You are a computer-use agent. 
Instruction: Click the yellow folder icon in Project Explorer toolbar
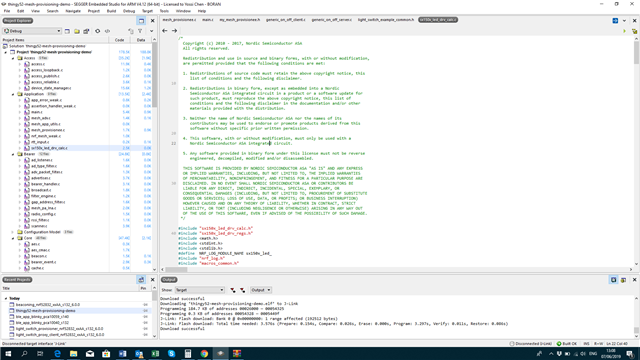77,31
